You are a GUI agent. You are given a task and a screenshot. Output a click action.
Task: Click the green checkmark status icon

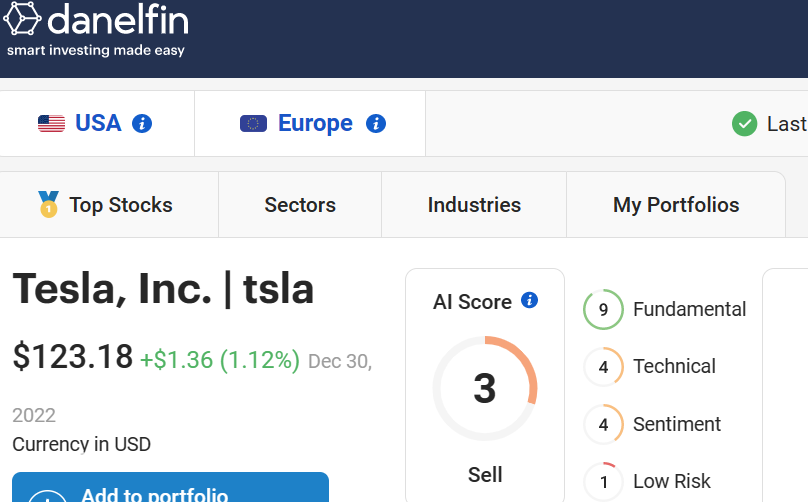pos(744,124)
